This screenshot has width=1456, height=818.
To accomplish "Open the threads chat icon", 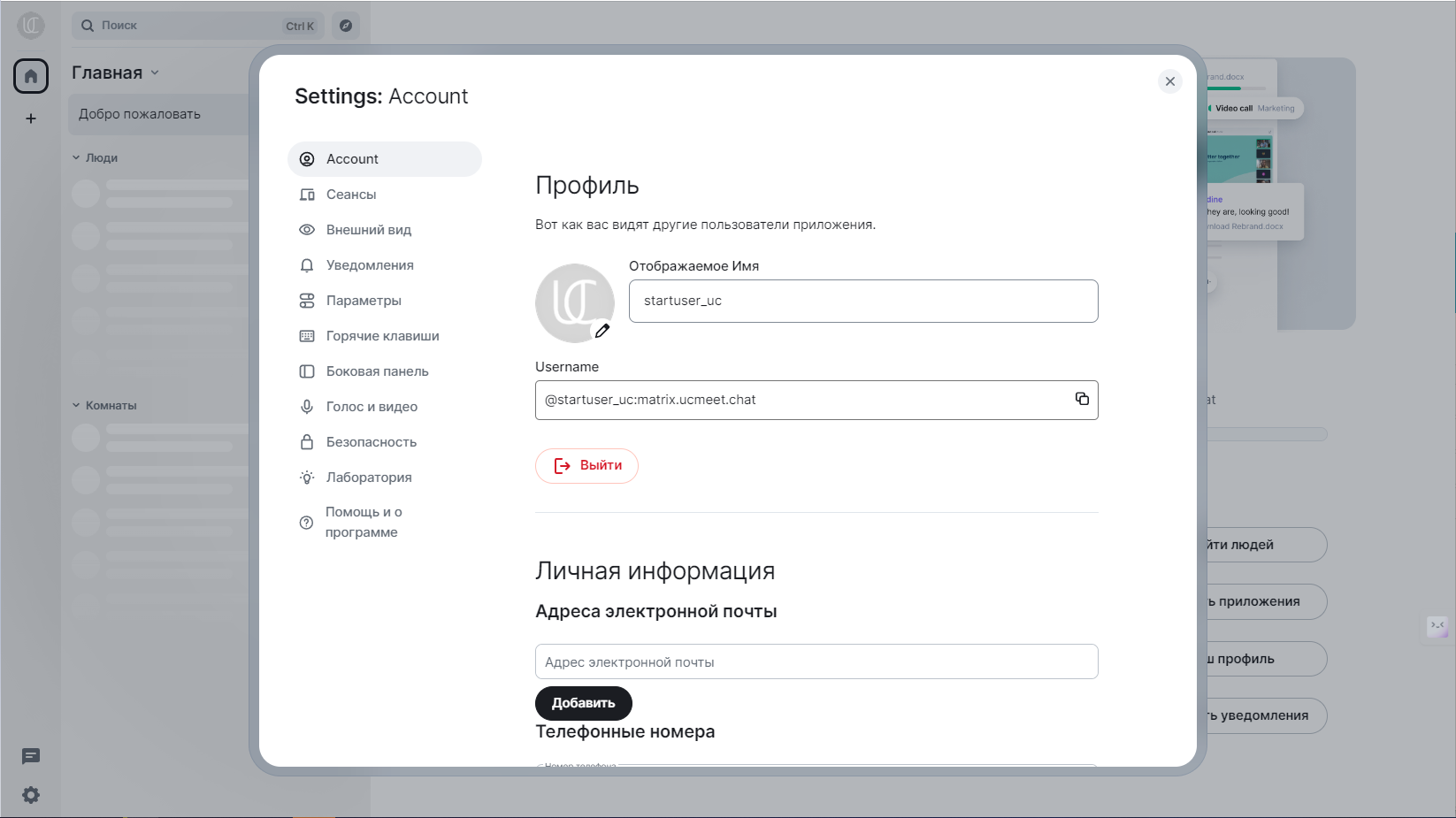I will click(31, 756).
